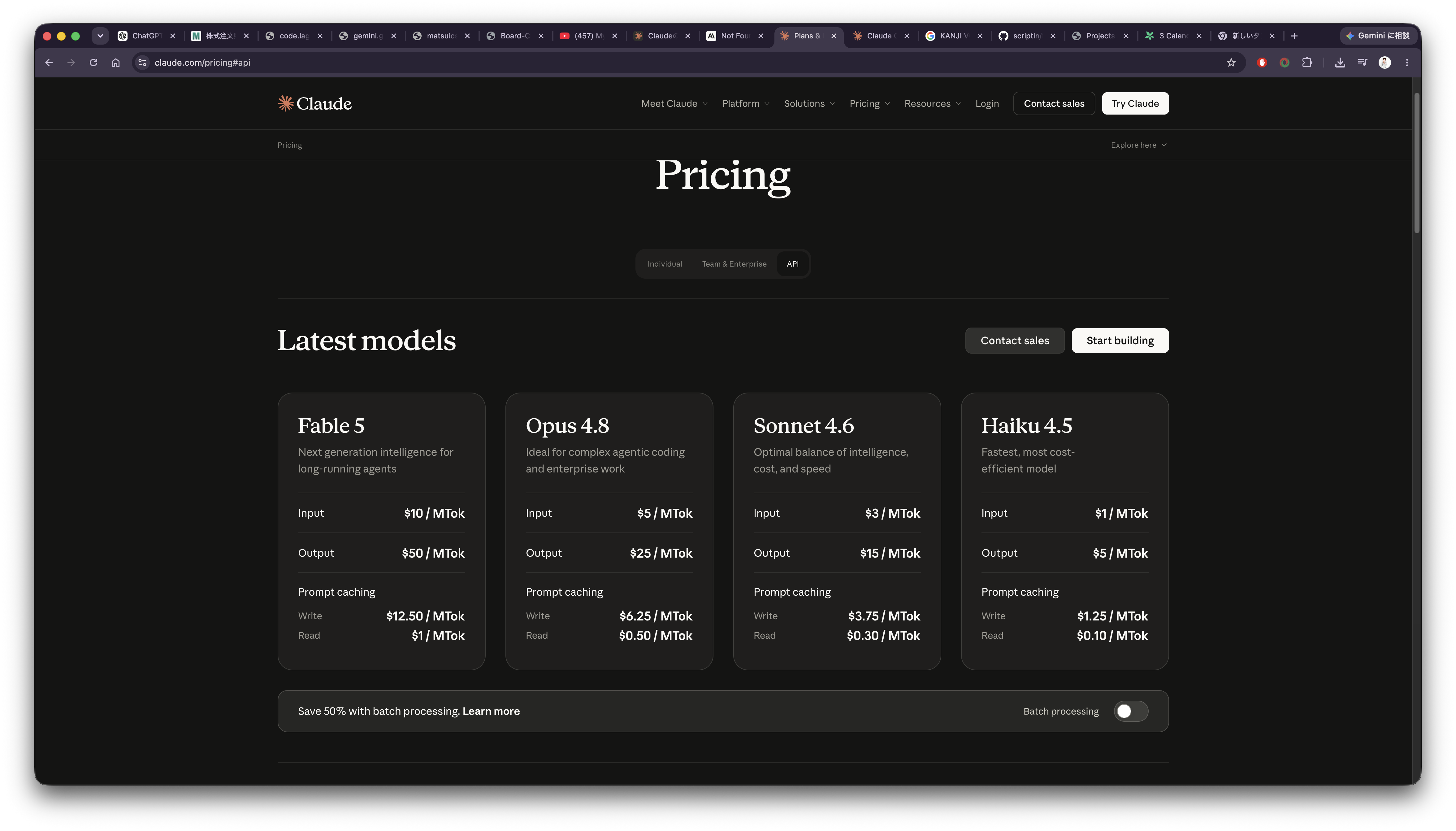Click the Start building button
The width and height of the screenshot is (1456, 831).
(1120, 341)
